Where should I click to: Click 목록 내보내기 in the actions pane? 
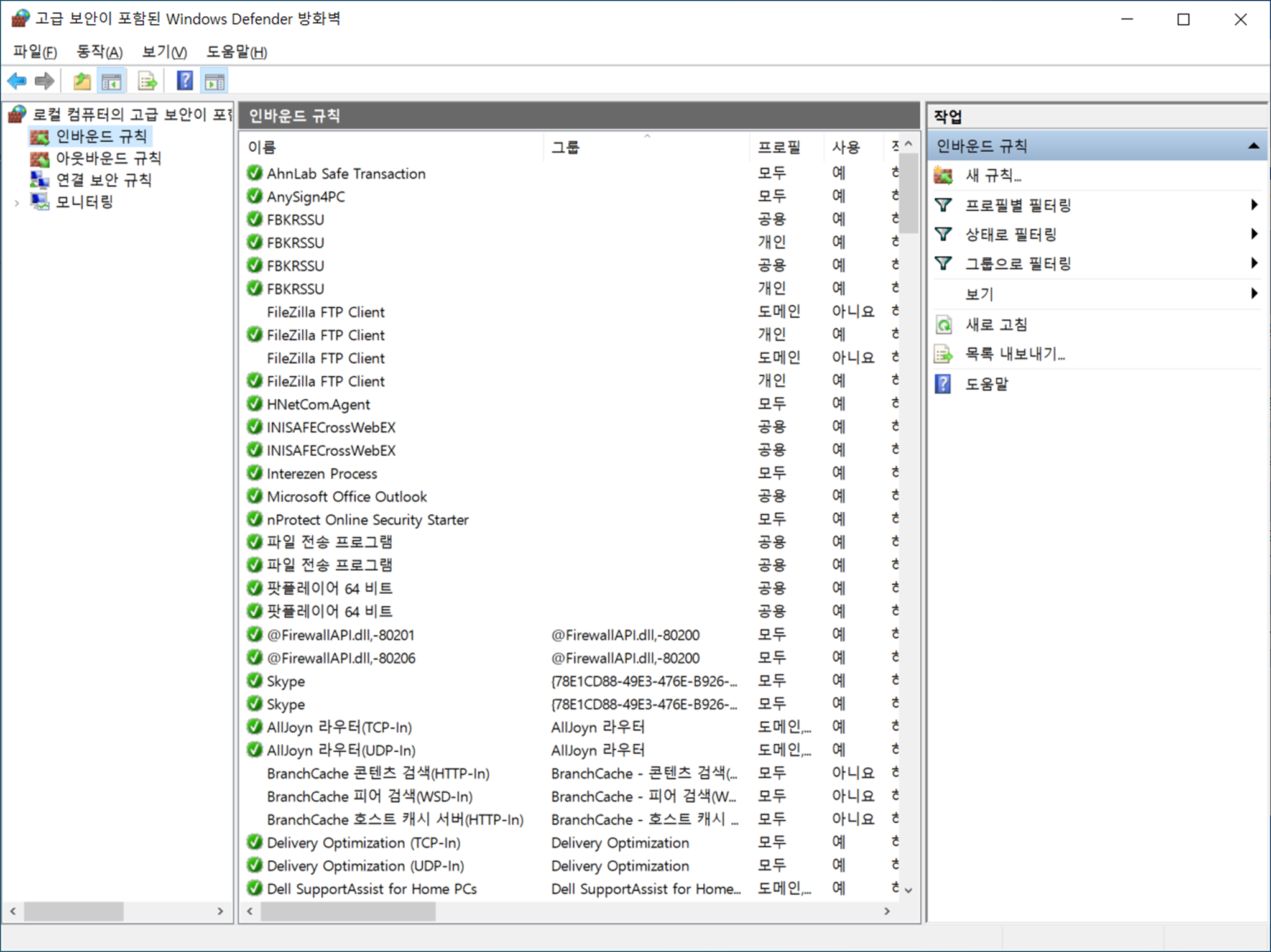tap(1014, 354)
